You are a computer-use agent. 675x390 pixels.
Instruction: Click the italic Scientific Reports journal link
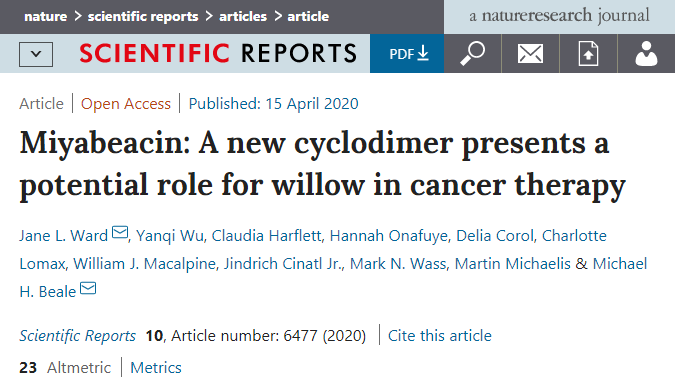pyautogui.click(x=77, y=335)
